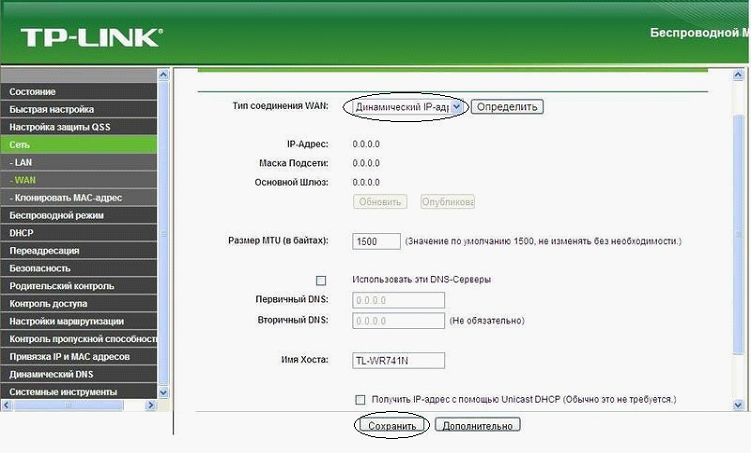Click the Вторичный DNS input field

coord(398,321)
